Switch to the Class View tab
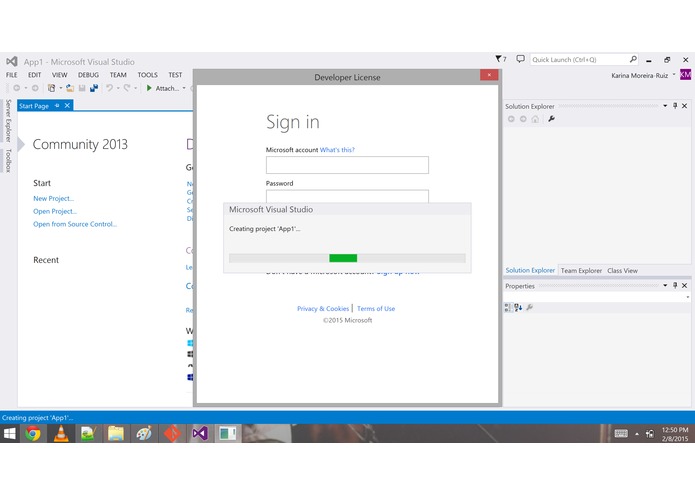Image resolution: width=695 pixels, height=494 pixels. [x=622, y=270]
